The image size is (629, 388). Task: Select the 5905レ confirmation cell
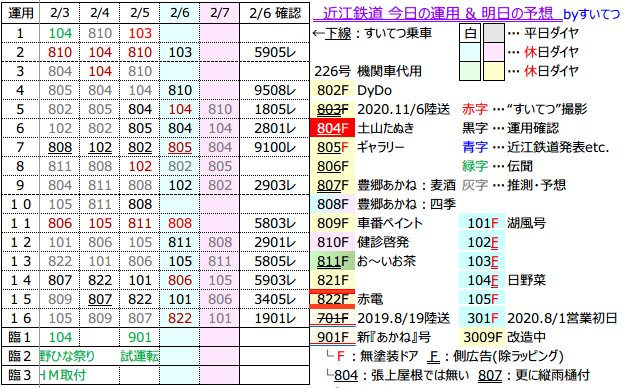click(x=275, y=52)
